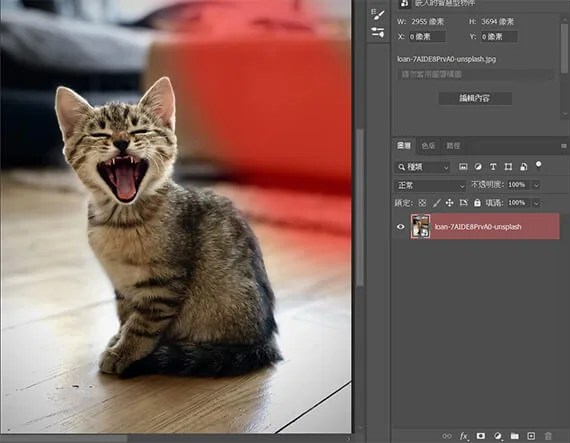Viewport: 570px width, 443px height.
Task: Switch to the 色版 channels tab
Action: pos(429,146)
